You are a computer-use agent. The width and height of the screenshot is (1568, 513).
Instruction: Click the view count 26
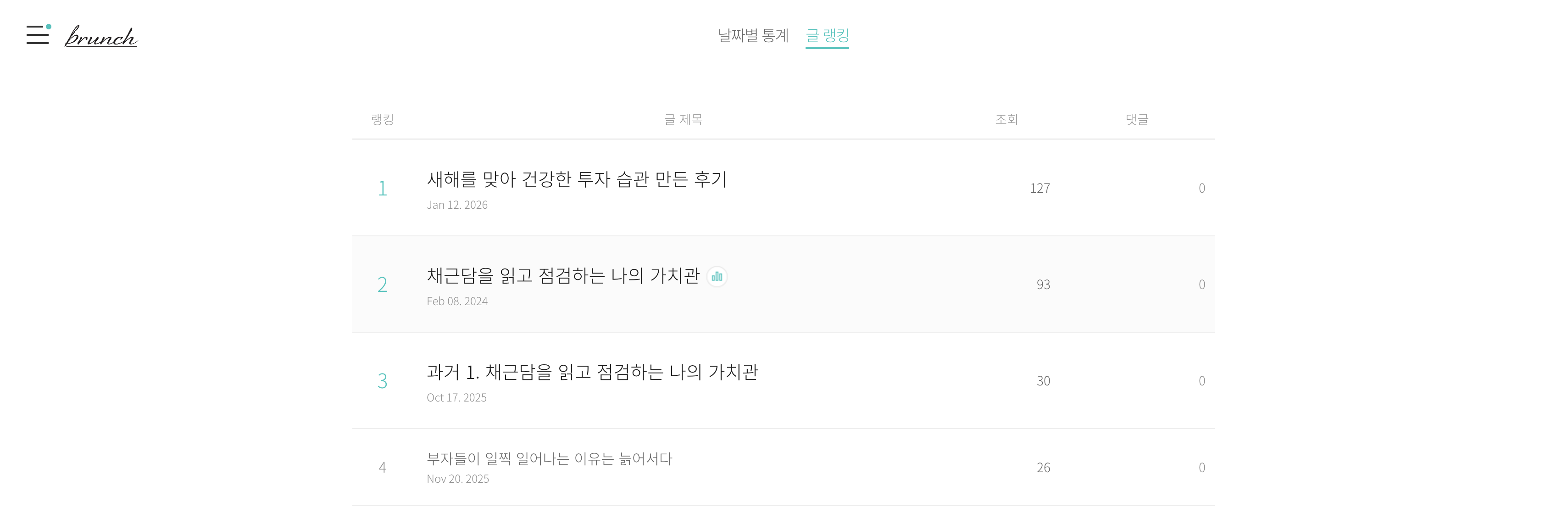pos(1043,468)
